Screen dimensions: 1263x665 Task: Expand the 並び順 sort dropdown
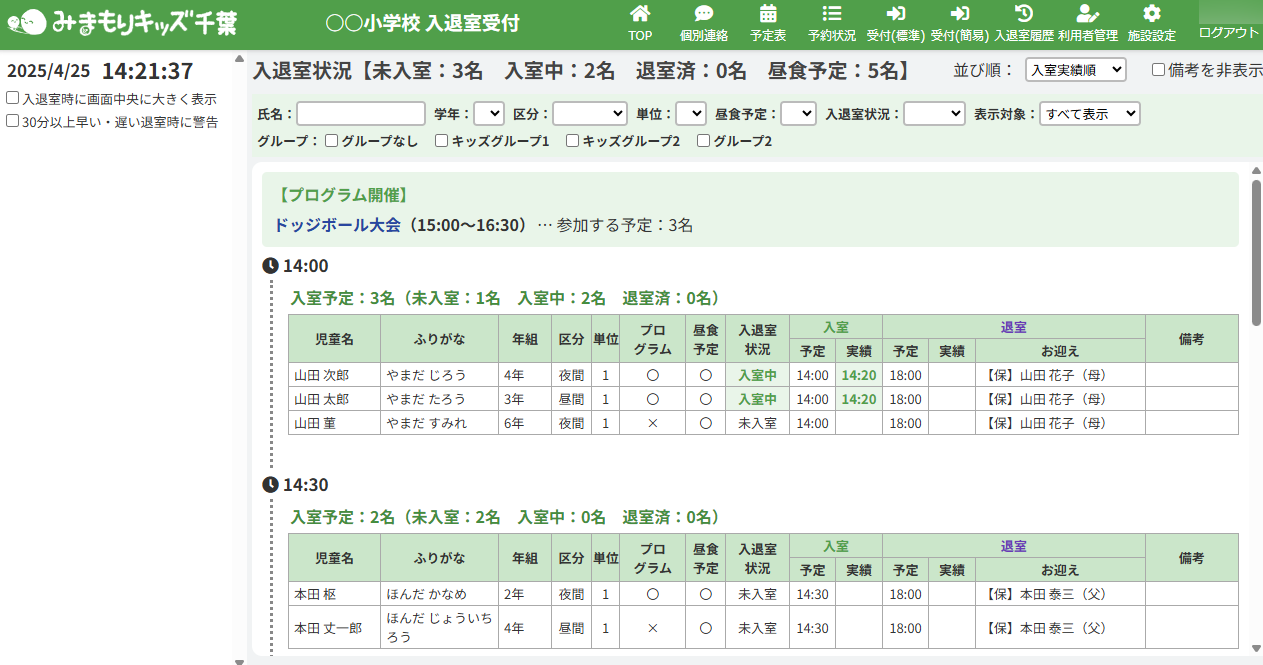coord(1076,70)
